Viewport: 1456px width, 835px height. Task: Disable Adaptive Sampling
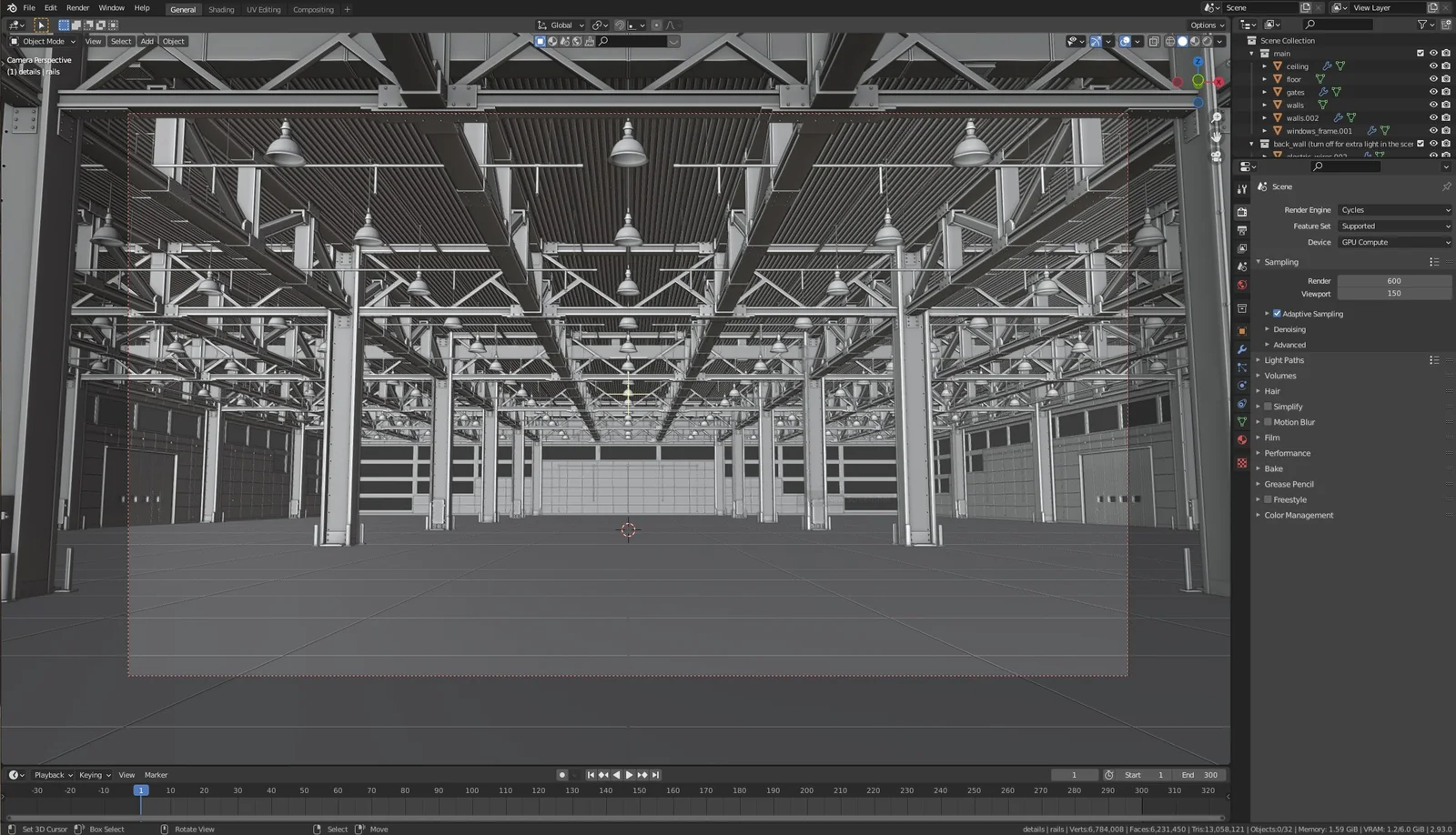[x=1277, y=313]
